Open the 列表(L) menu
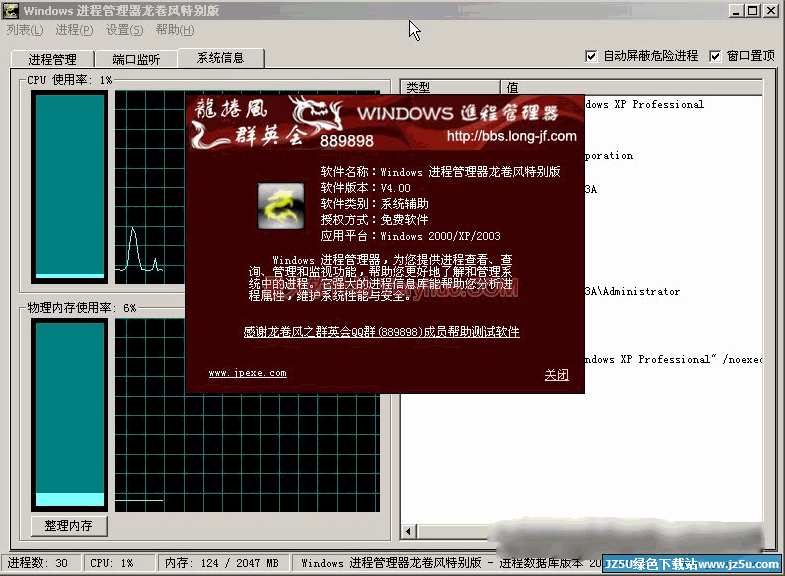 [25, 30]
